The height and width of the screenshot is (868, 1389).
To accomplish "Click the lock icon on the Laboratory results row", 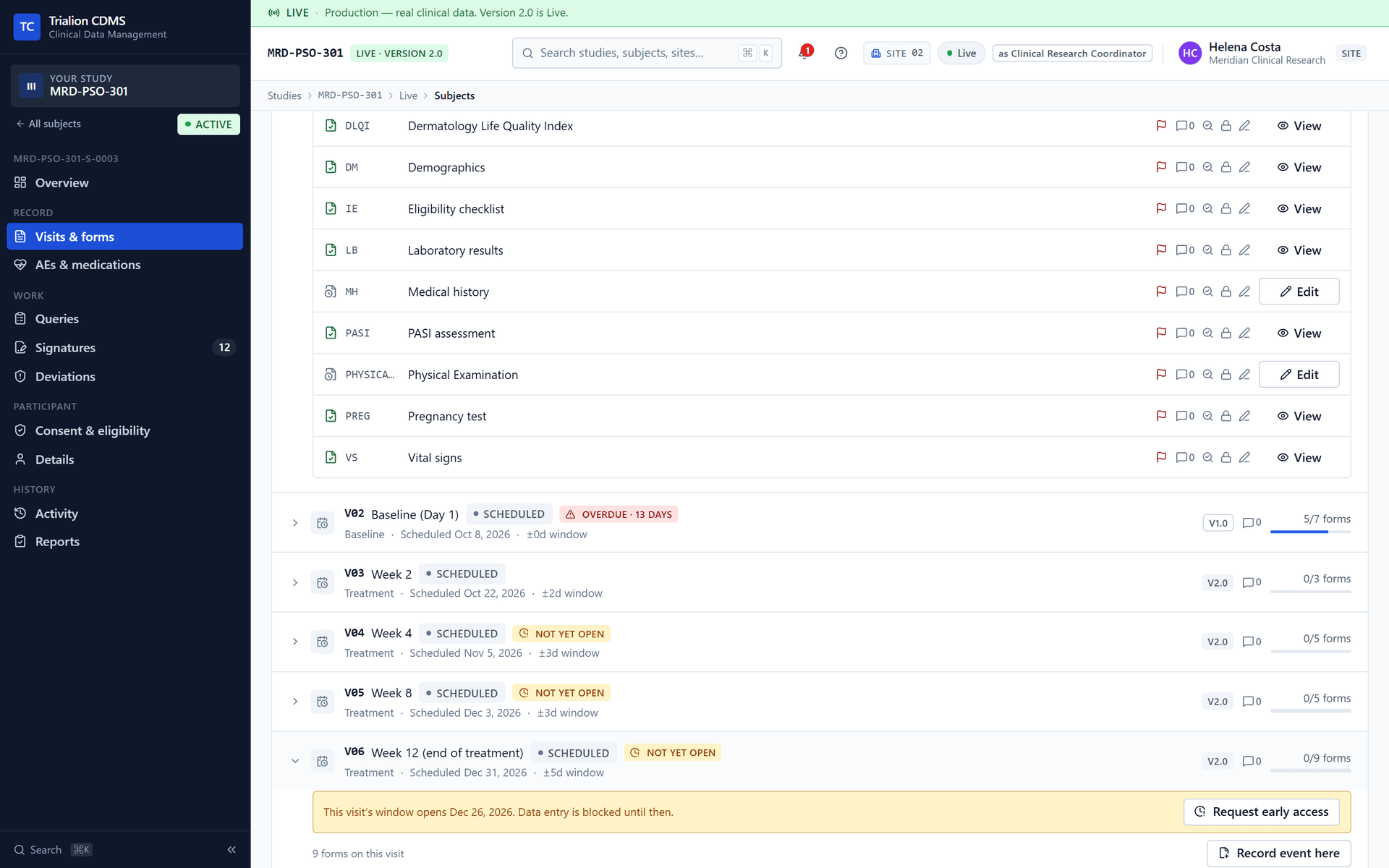I will [x=1226, y=250].
